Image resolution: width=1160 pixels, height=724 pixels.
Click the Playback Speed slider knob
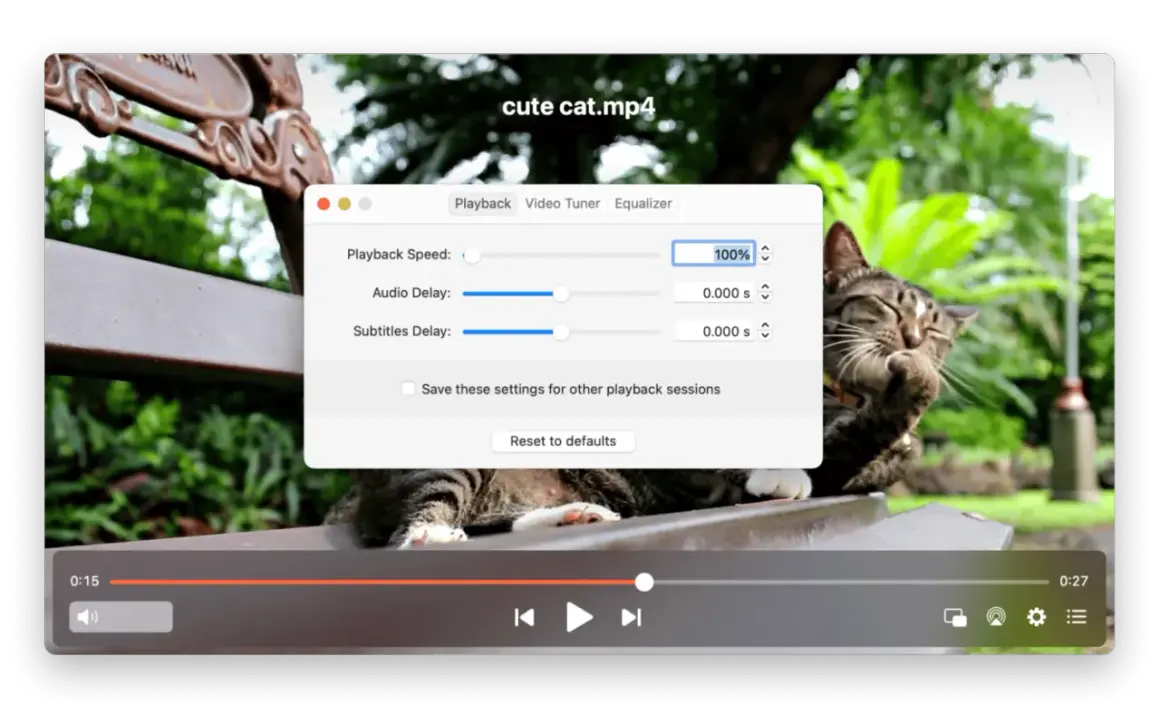pyautogui.click(x=471, y=255)
